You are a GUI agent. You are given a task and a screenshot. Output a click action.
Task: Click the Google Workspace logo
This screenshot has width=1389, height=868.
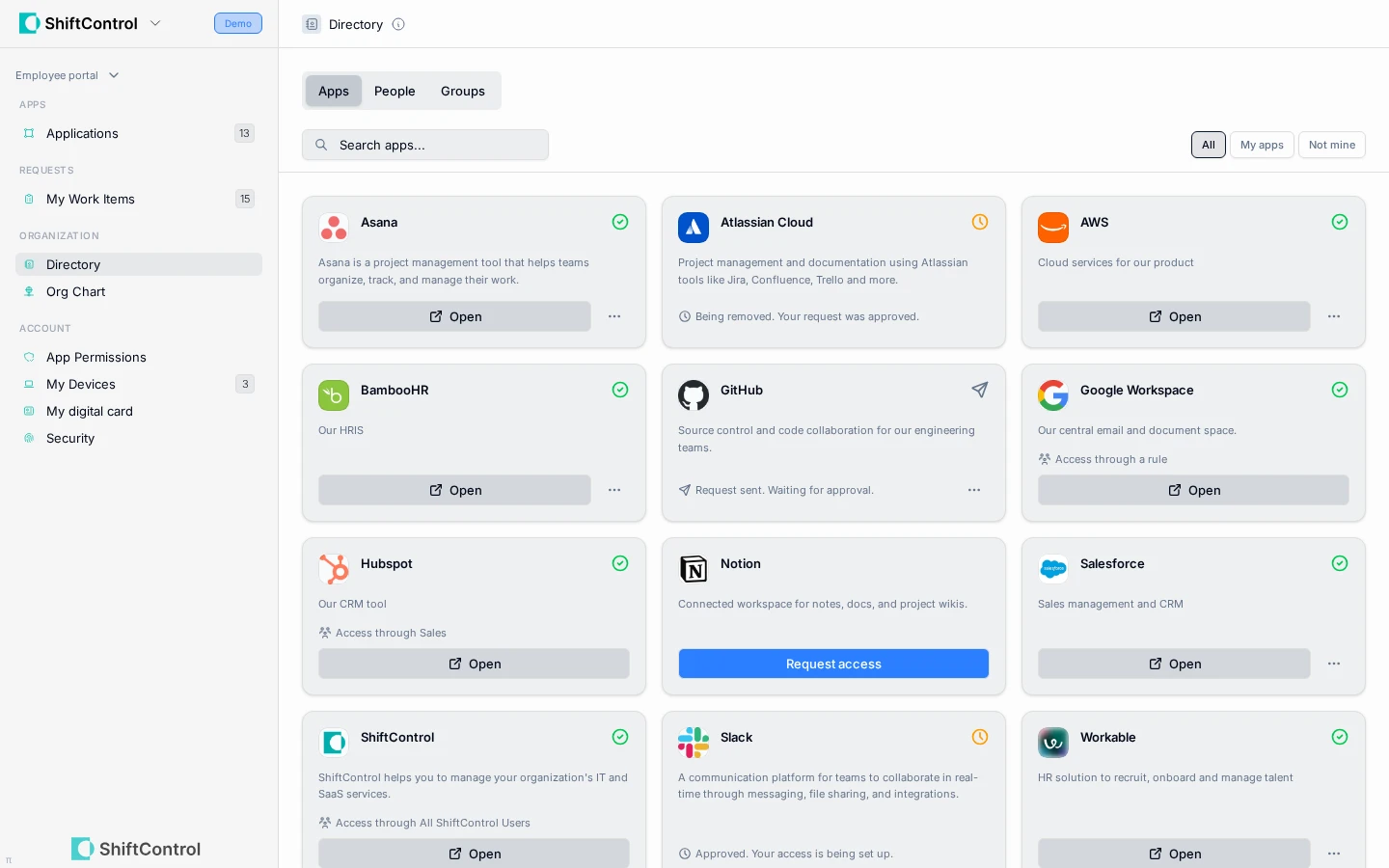[x=1053, y=395]
